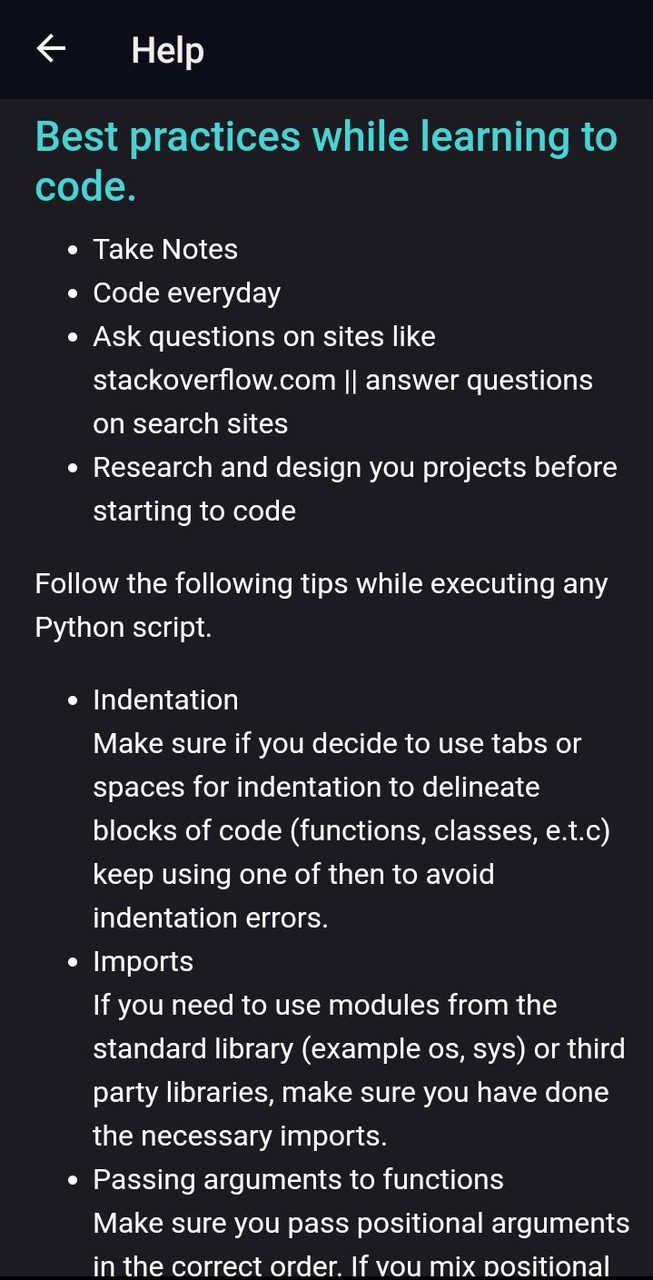Tap the heading Best practices while learning to code

325,160
